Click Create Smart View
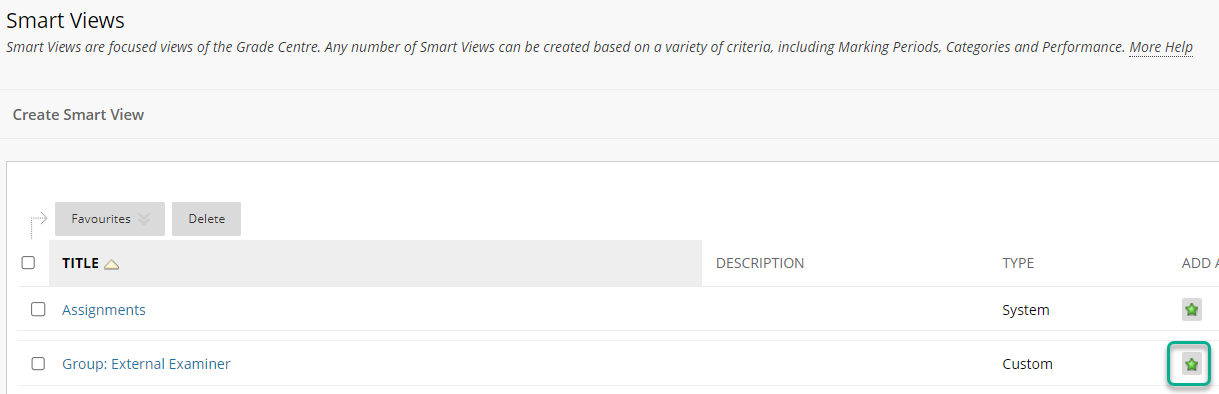 click(x=78, y=115)
